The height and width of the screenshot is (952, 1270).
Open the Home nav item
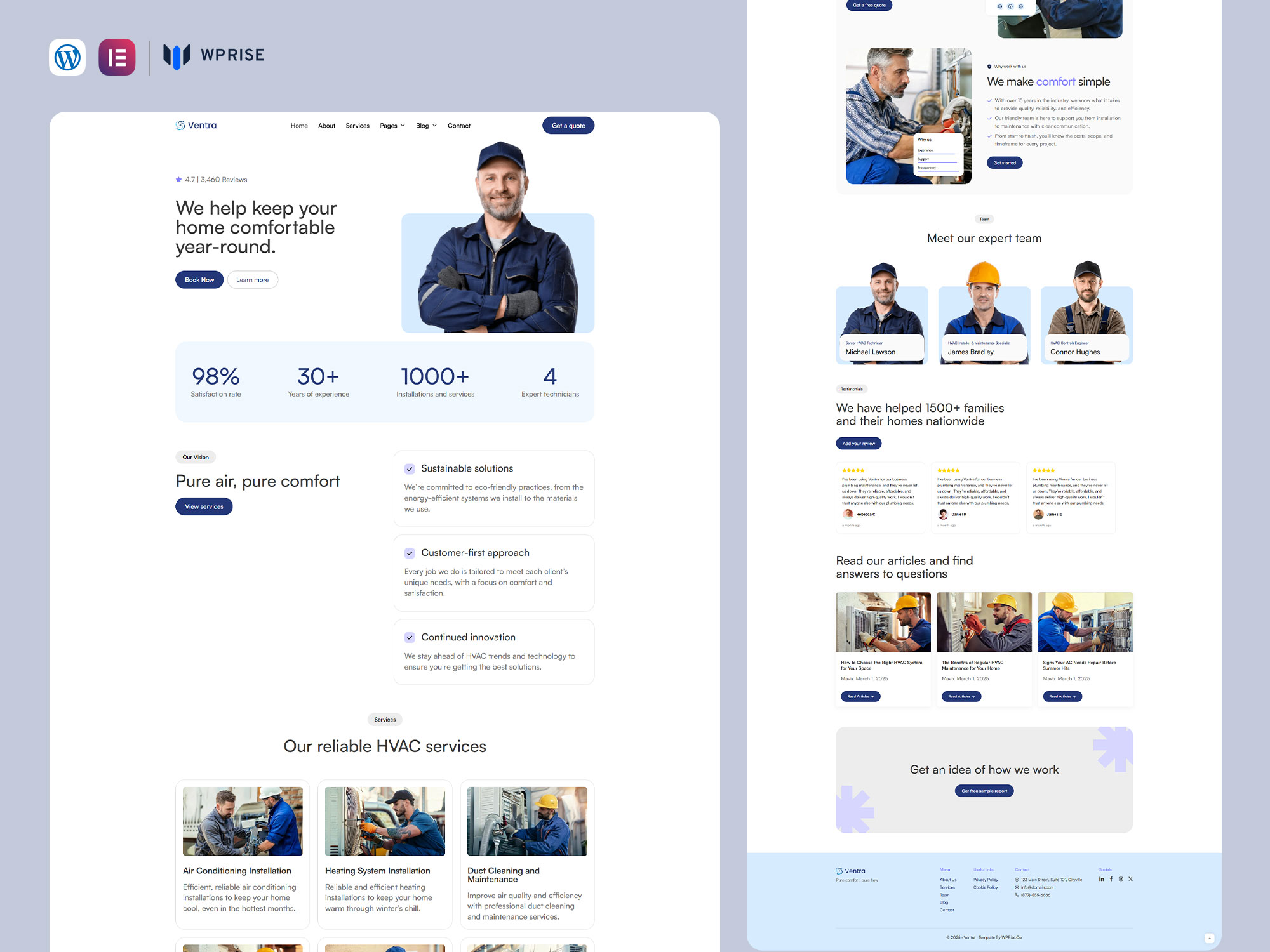(x=299, y=126)
